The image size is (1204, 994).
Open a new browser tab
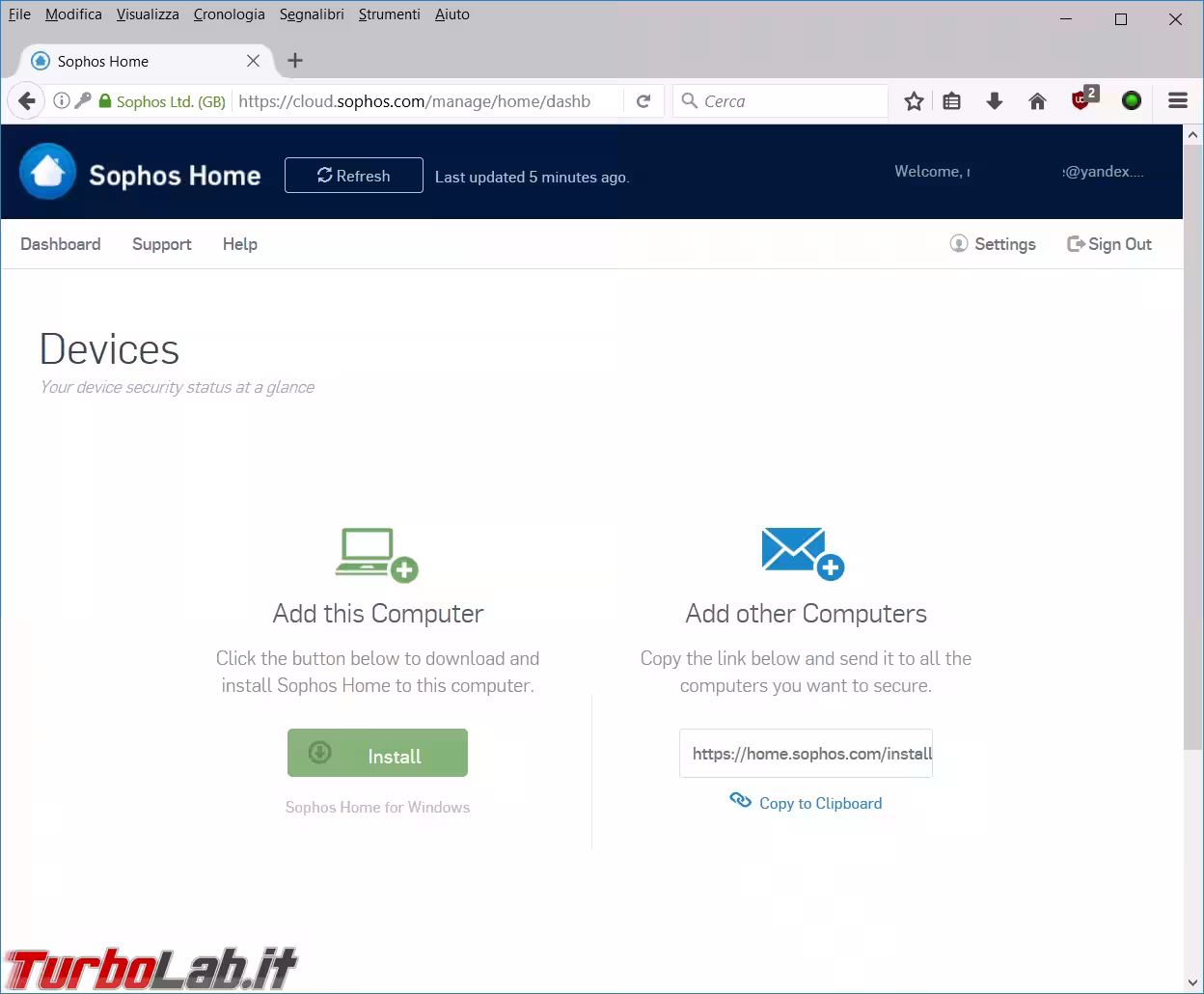tap(295, 61)
